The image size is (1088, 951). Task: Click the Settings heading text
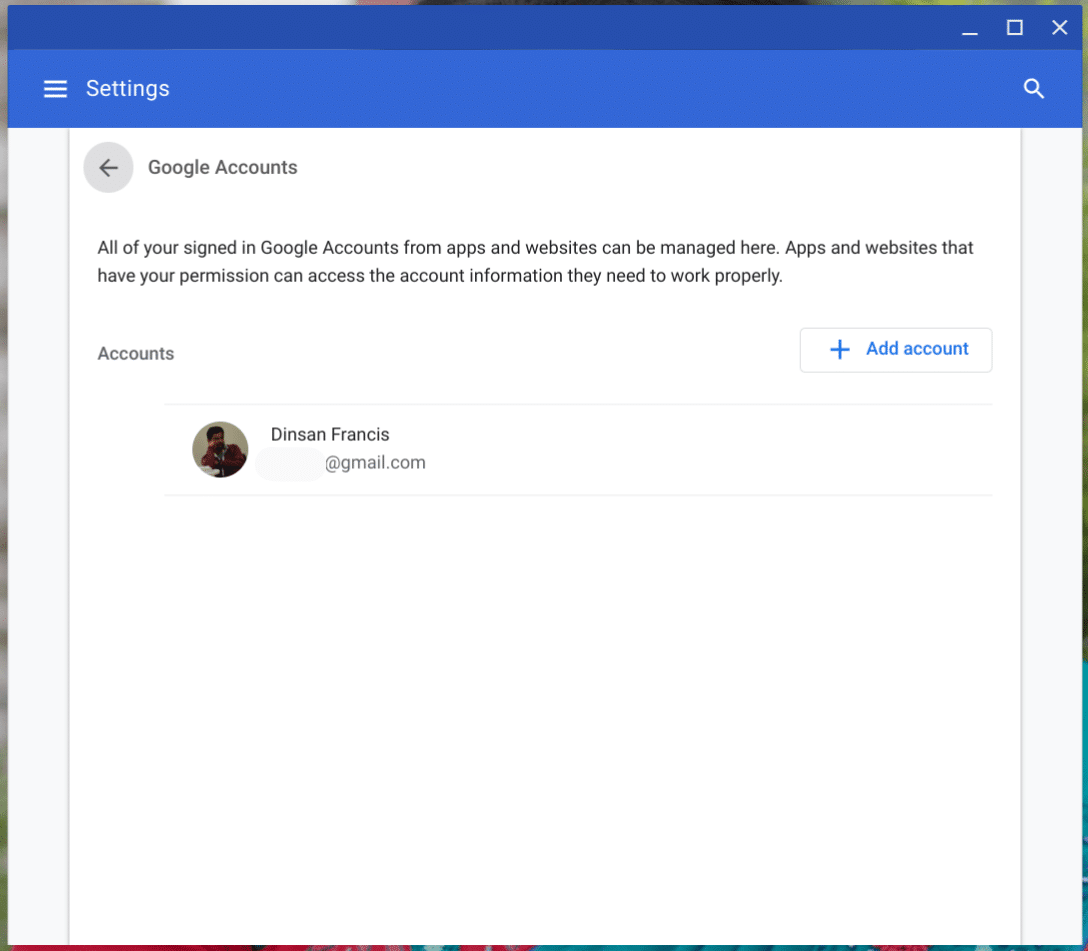tap(127, 88)
